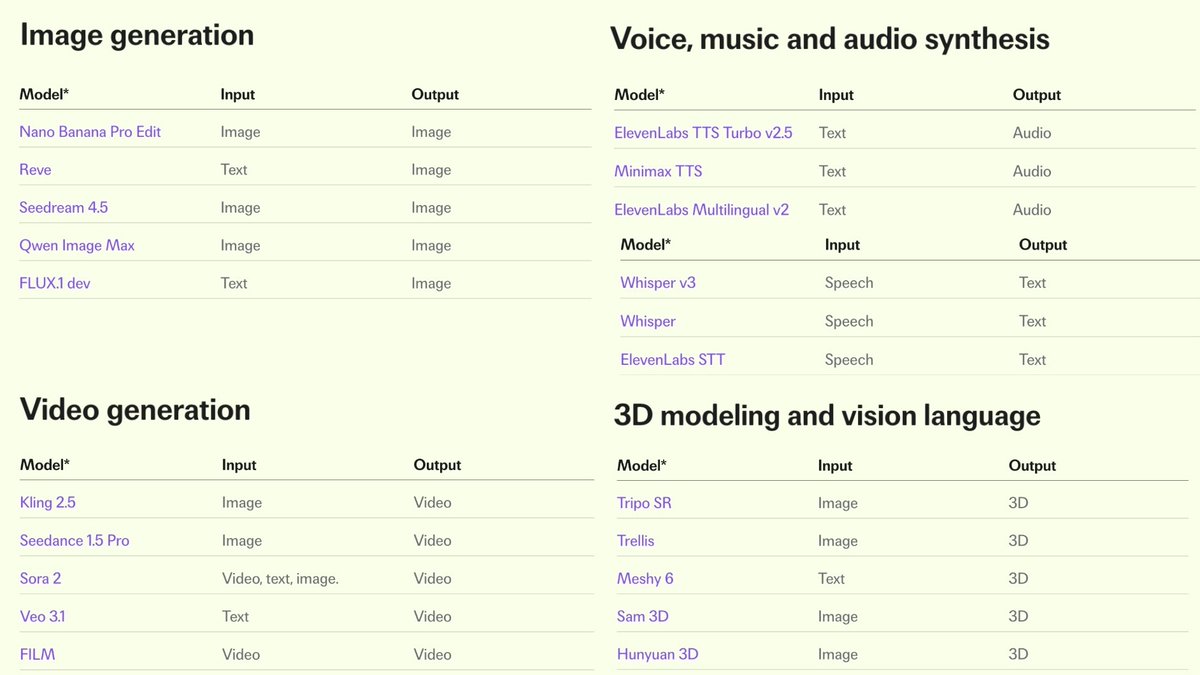Screen dimensions: 1200x675
Task: Open the Whisper v3 link
Action: (x=658, y=283)
